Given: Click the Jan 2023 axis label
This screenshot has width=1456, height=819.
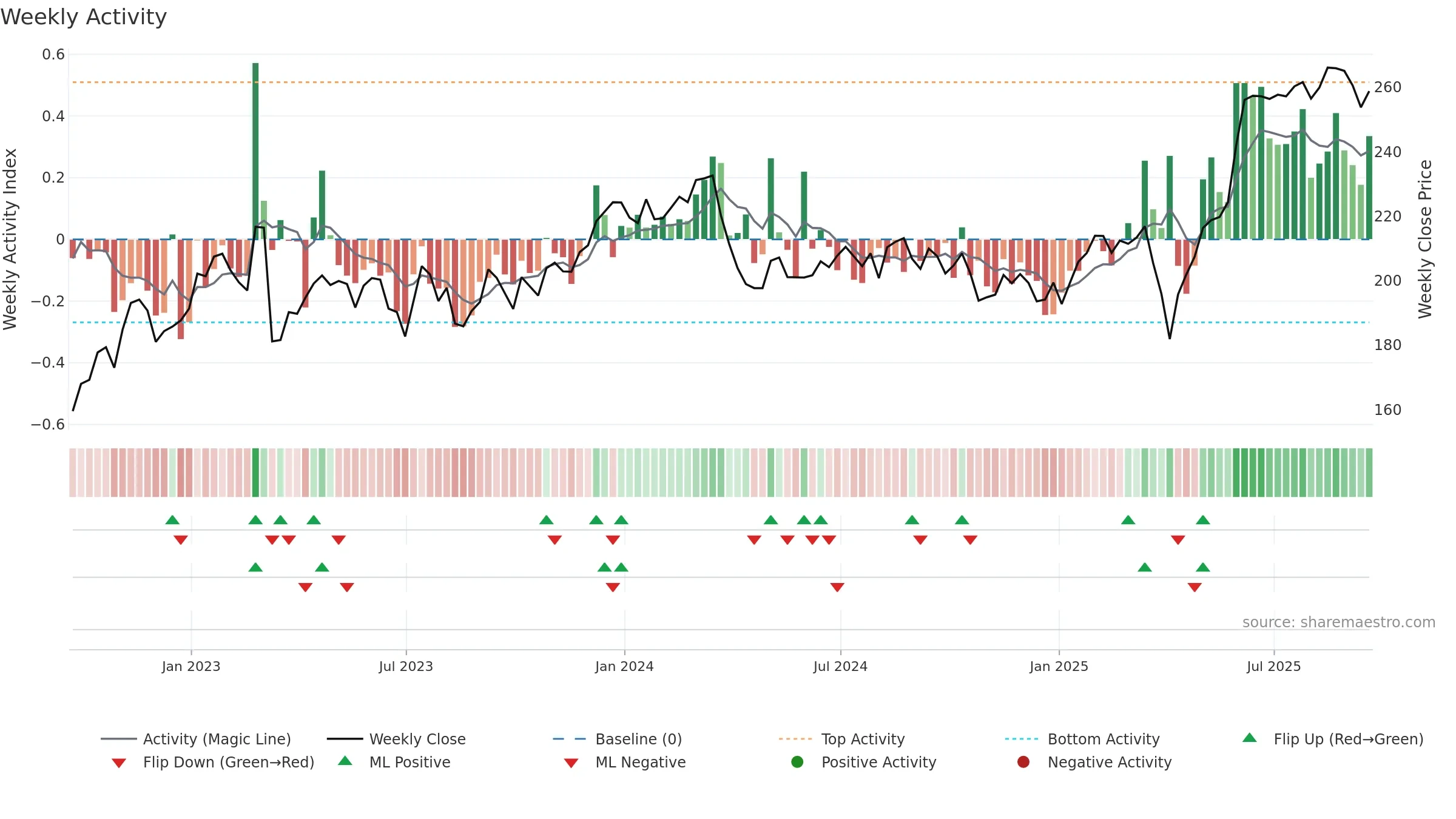Looking at the screenshot, I should point(191,667).
